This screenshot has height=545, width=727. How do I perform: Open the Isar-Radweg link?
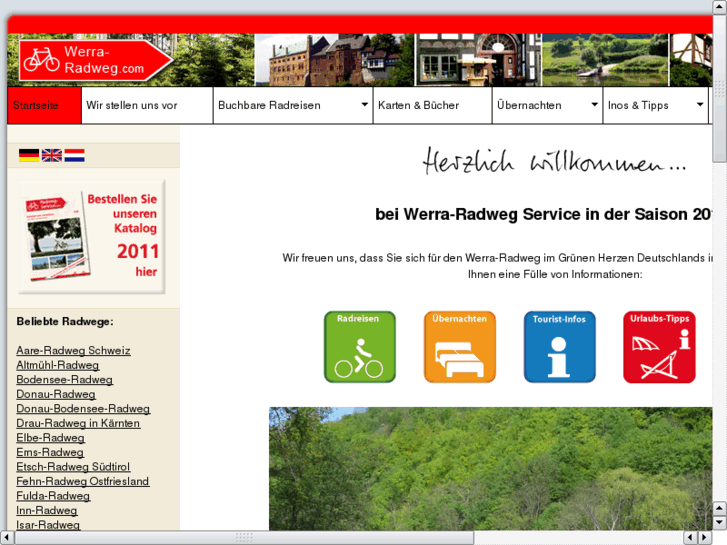(x=48, y=525)
